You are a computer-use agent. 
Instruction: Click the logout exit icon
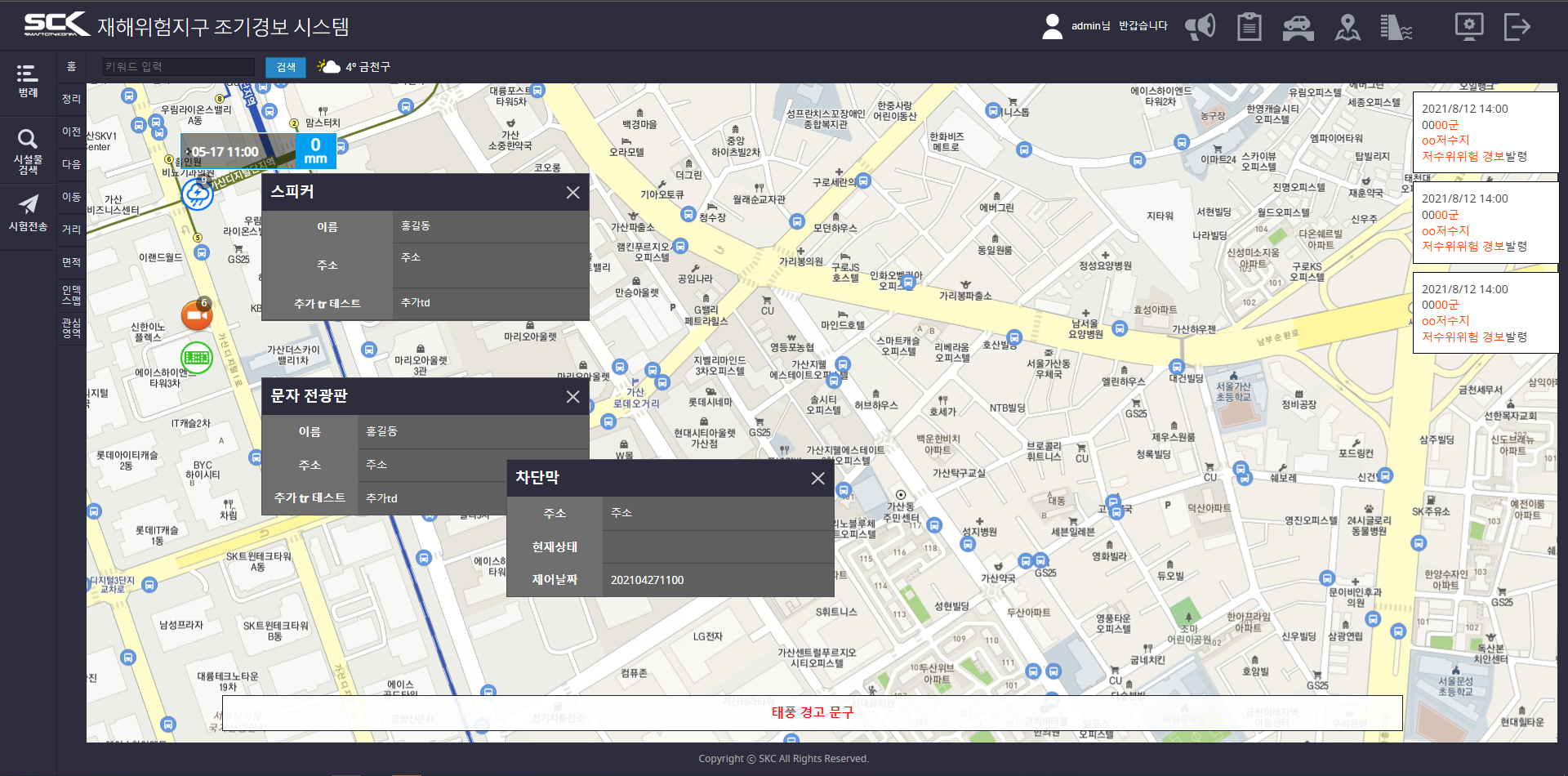[1517, 27]
